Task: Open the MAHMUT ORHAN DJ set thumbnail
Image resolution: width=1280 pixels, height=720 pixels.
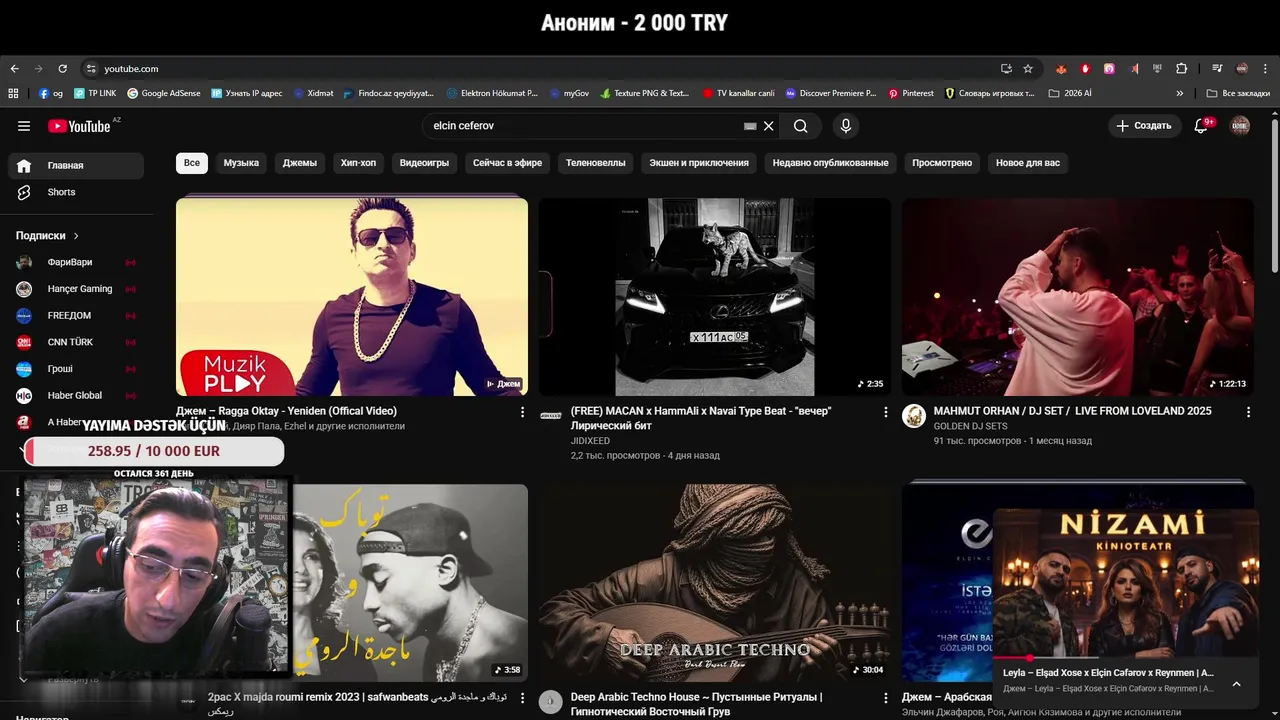Action: (1077, 297)
